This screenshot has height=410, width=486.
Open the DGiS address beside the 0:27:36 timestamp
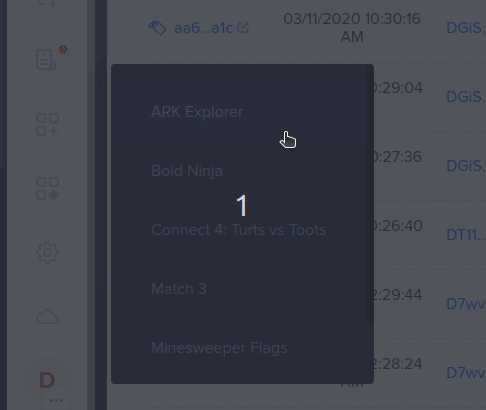(466, 166)
